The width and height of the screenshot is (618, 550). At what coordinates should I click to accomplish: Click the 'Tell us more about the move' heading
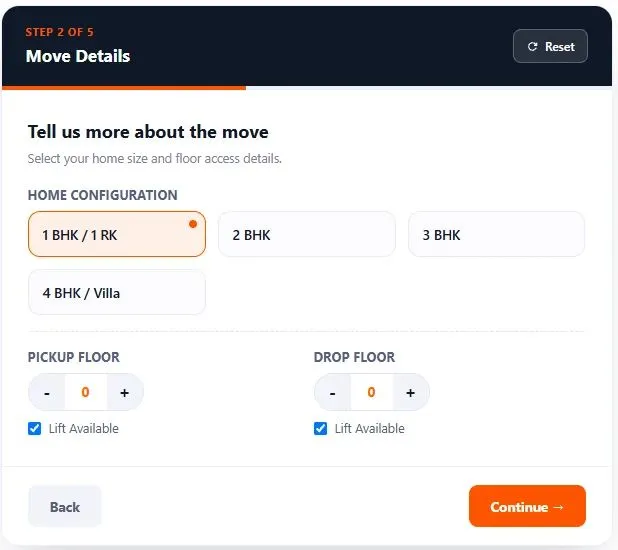coord(148,132)
